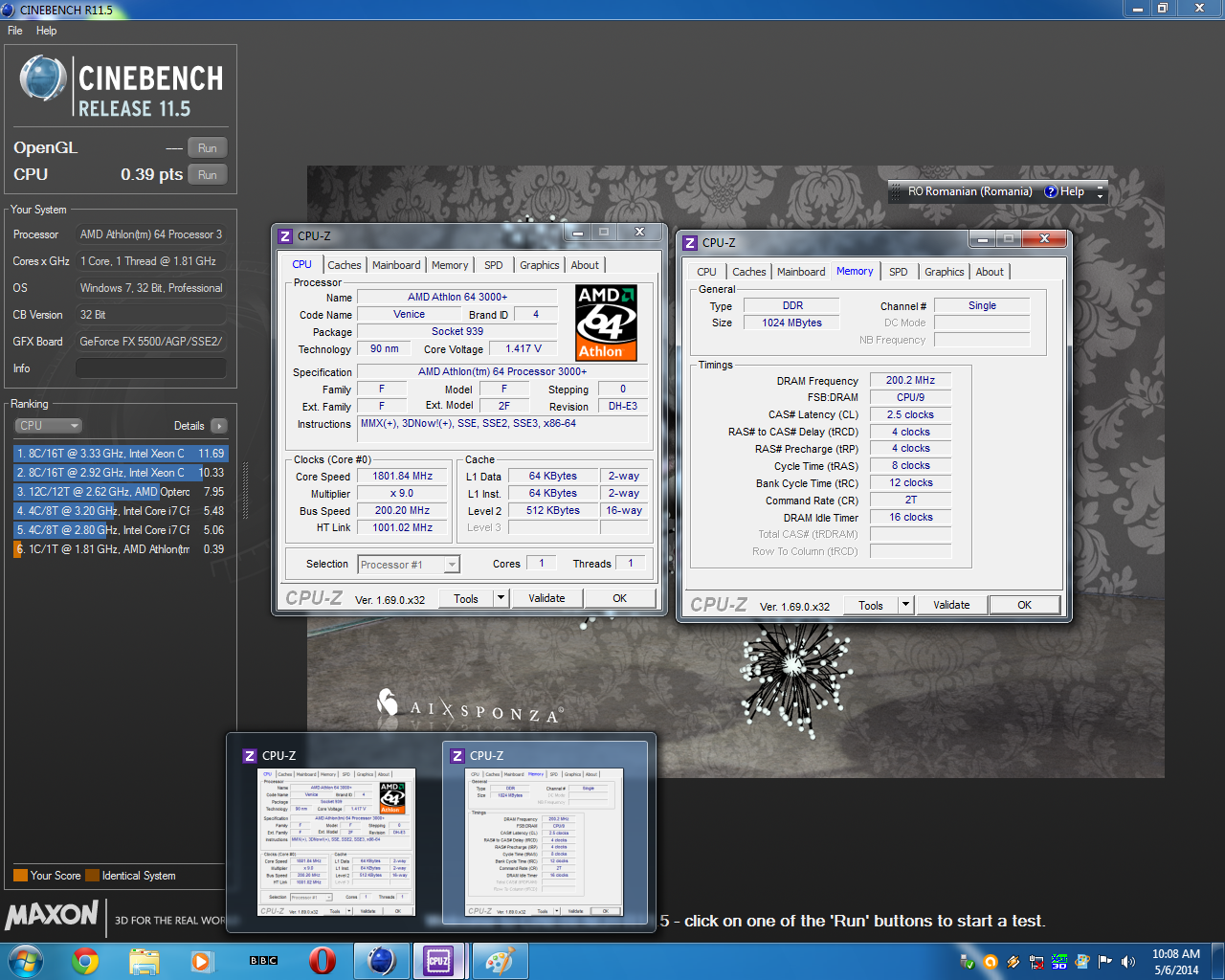
Task: Select ranking row 1C/1T @ 1.81 GHz Athlon
Action: click(x=121, y=549)
